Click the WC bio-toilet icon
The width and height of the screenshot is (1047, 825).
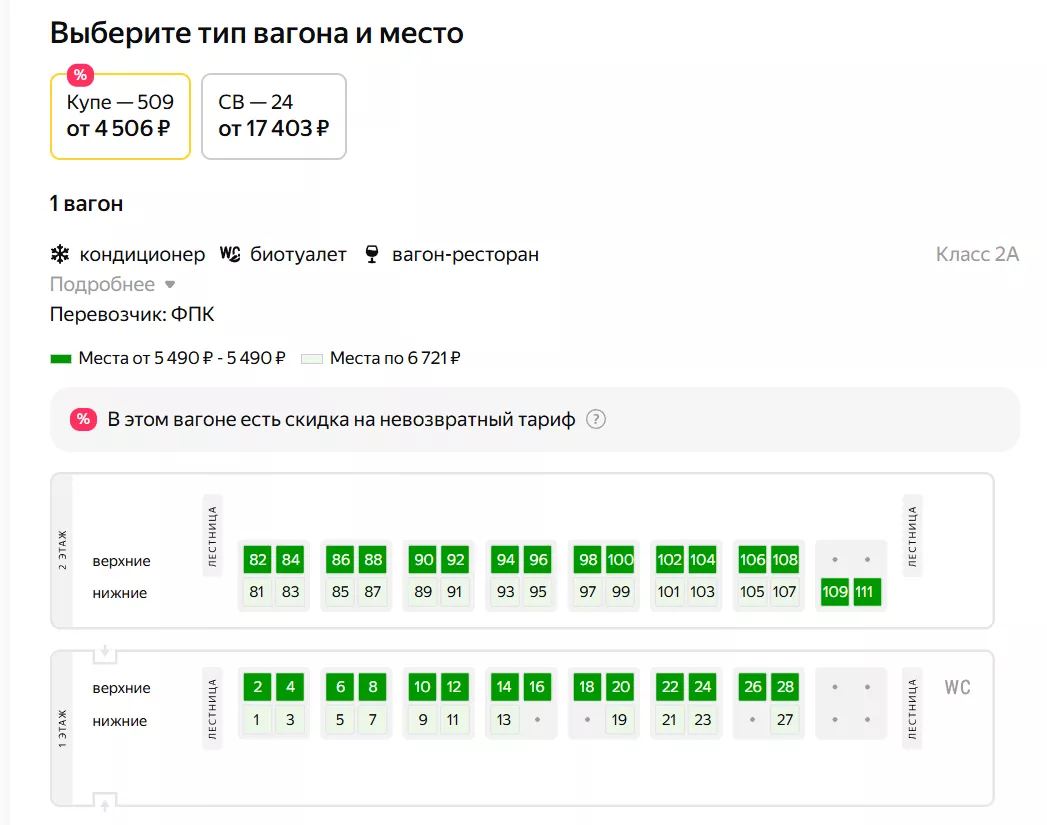click(x=230, y=255)
